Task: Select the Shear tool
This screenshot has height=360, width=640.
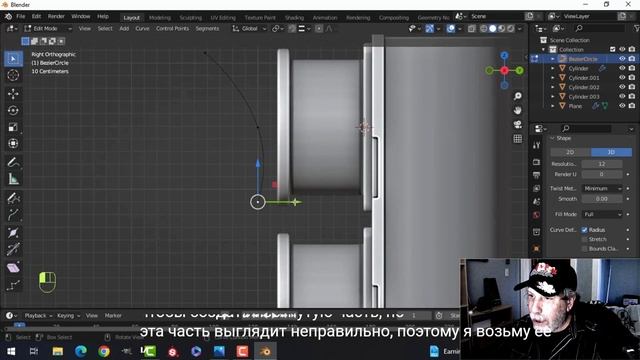Action: [13, 268]
